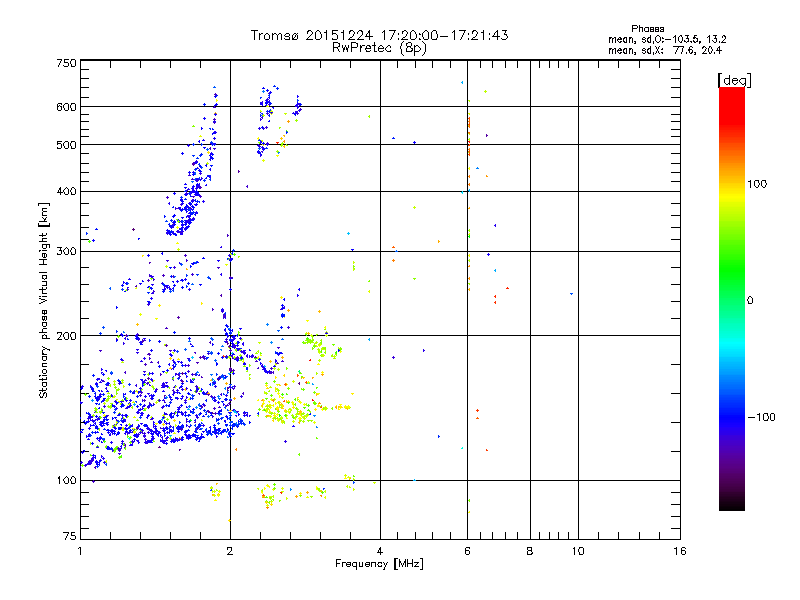The image size is (800, 600).
Task: Click the x-axis tick label '6'
Action: (467, 551)
